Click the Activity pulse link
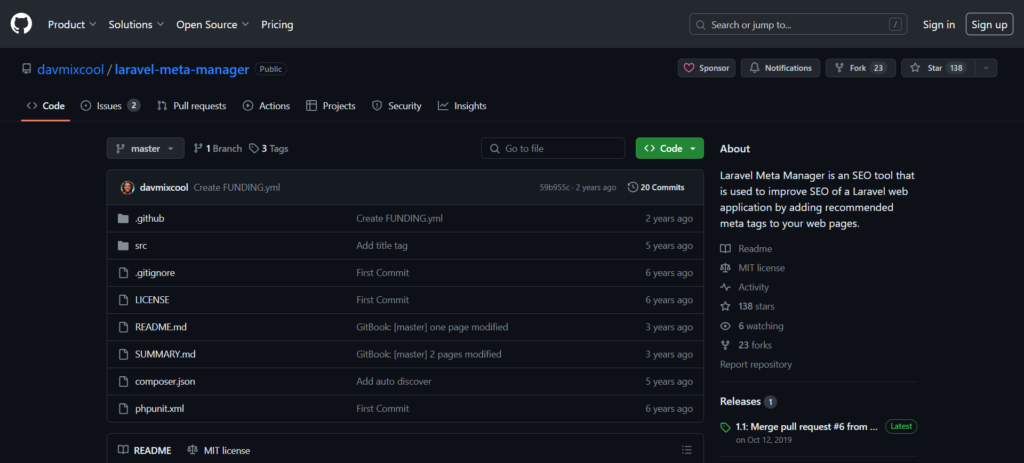This screenshot has height=463, width=1024. point(753,287)
